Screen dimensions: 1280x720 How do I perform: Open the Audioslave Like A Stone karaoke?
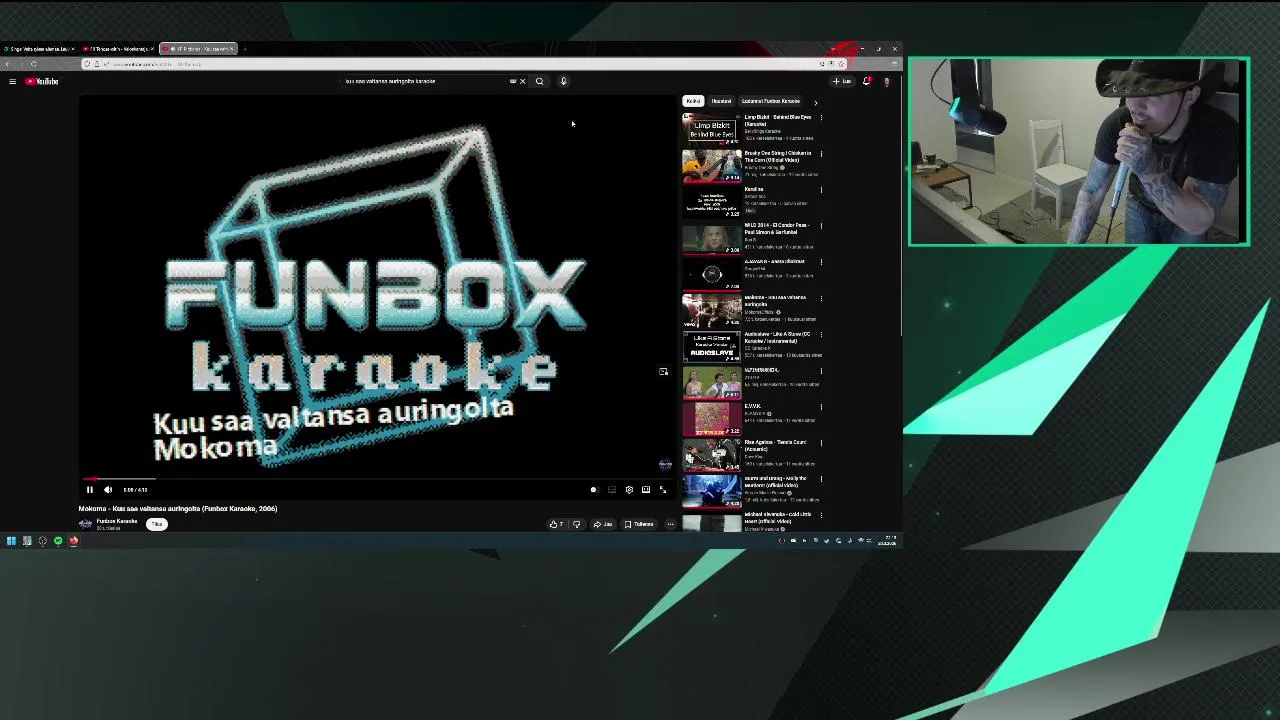(711, 346)
